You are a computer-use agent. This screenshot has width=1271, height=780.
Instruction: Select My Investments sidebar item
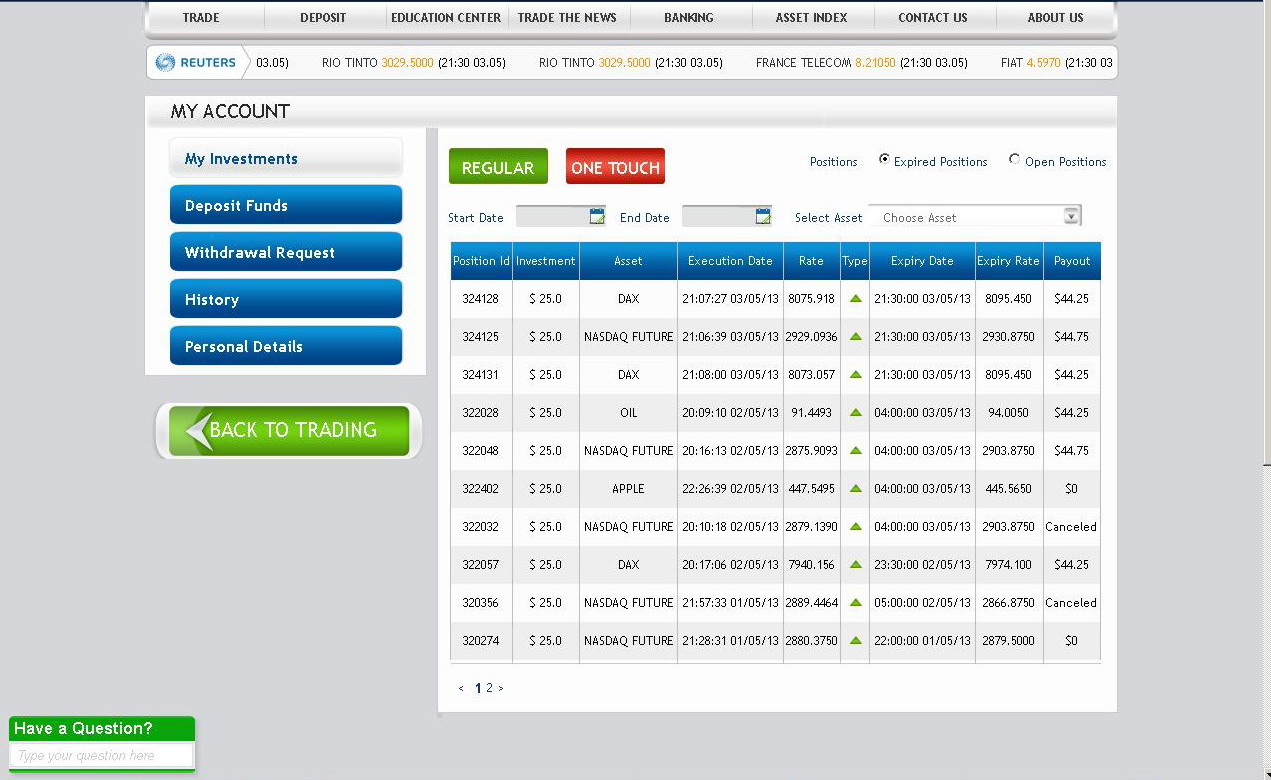pyautogui.click(x=286, y=158)
